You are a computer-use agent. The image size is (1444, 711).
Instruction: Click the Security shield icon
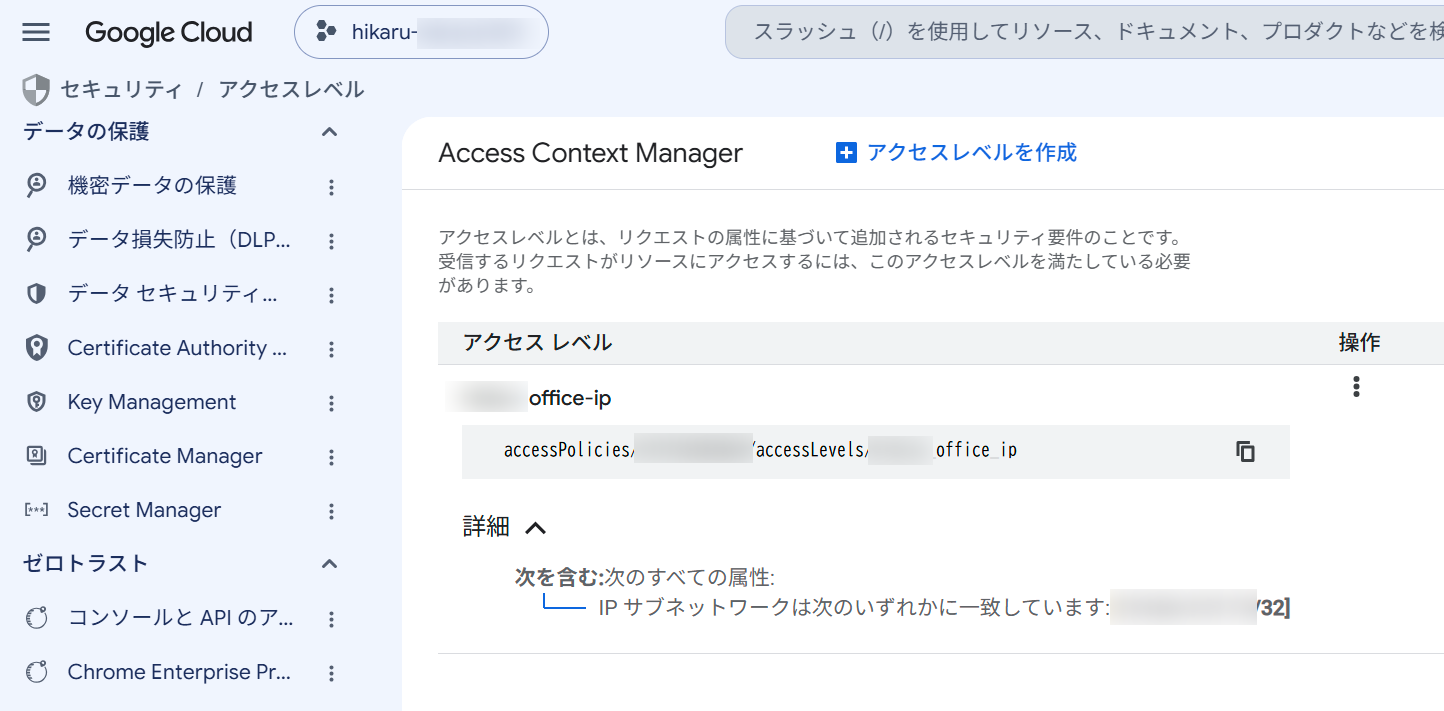point(36,90)
